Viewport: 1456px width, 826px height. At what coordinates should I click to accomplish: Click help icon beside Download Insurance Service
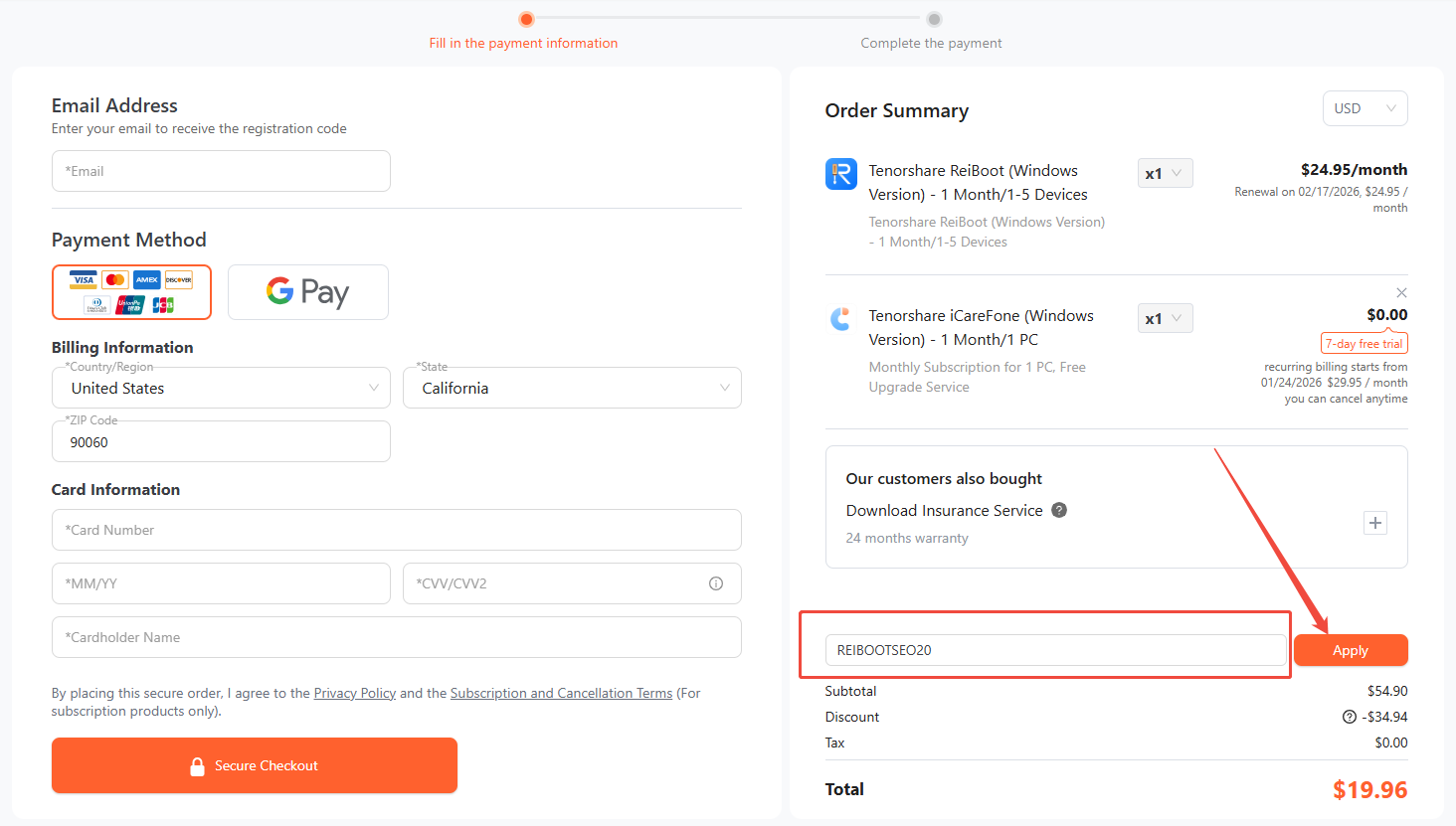[1059, 510]
